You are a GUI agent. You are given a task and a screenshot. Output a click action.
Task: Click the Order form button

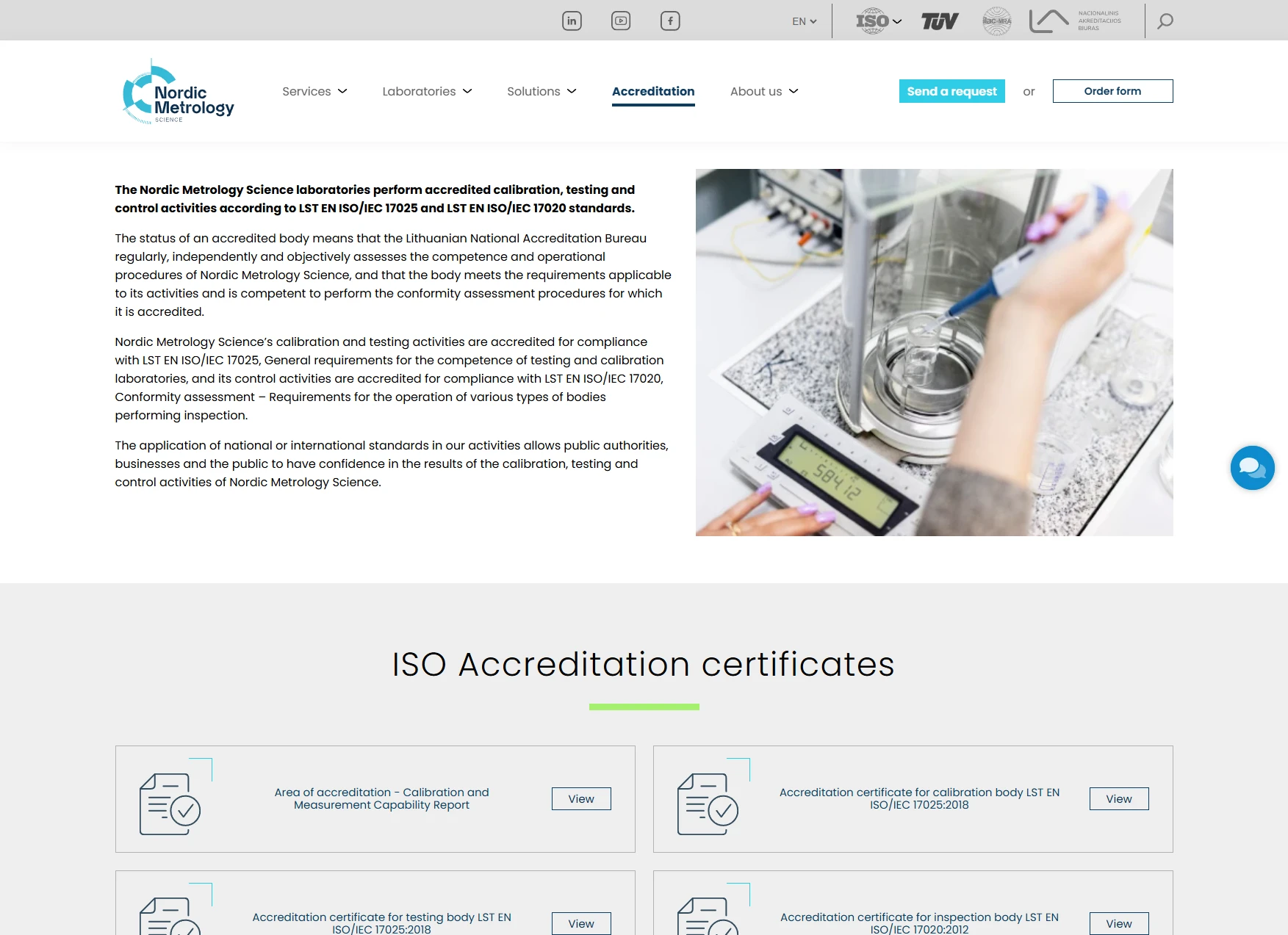[1112, 91]
